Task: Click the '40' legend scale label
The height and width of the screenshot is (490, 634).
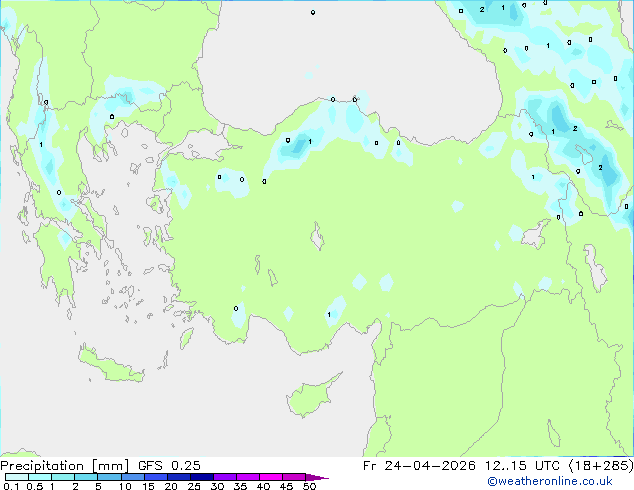Action: [263, 486]
